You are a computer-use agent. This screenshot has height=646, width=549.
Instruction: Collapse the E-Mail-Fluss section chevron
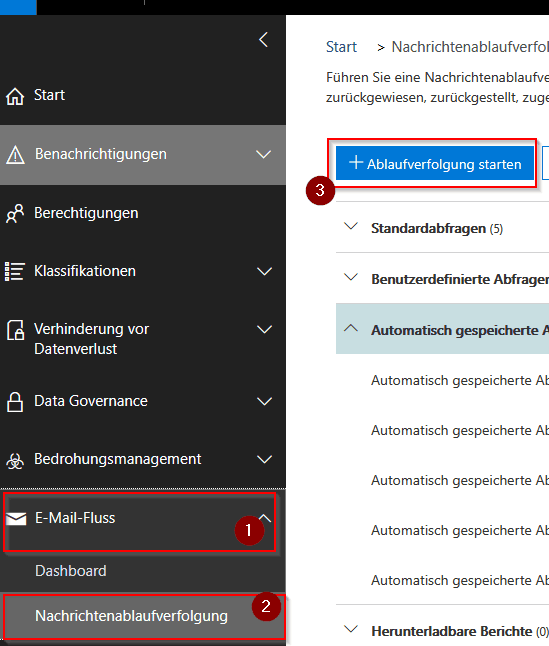point(265,518)
